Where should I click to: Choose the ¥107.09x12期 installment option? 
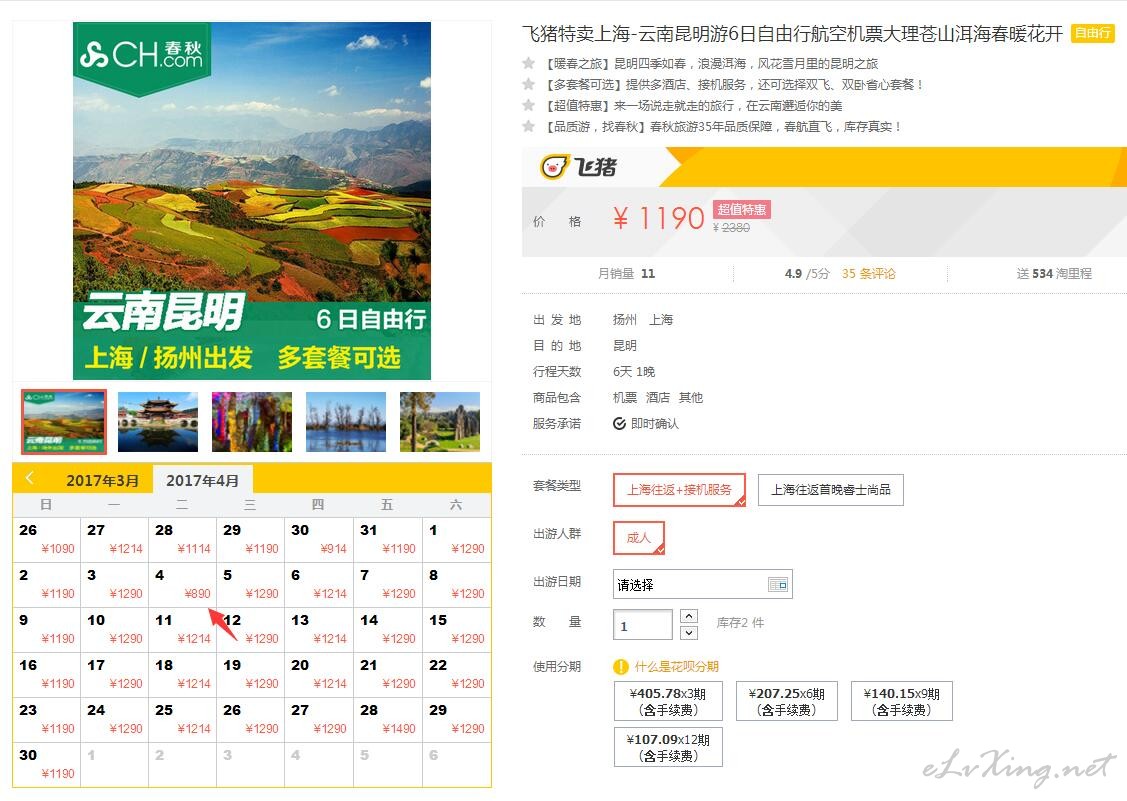point(668,747)
